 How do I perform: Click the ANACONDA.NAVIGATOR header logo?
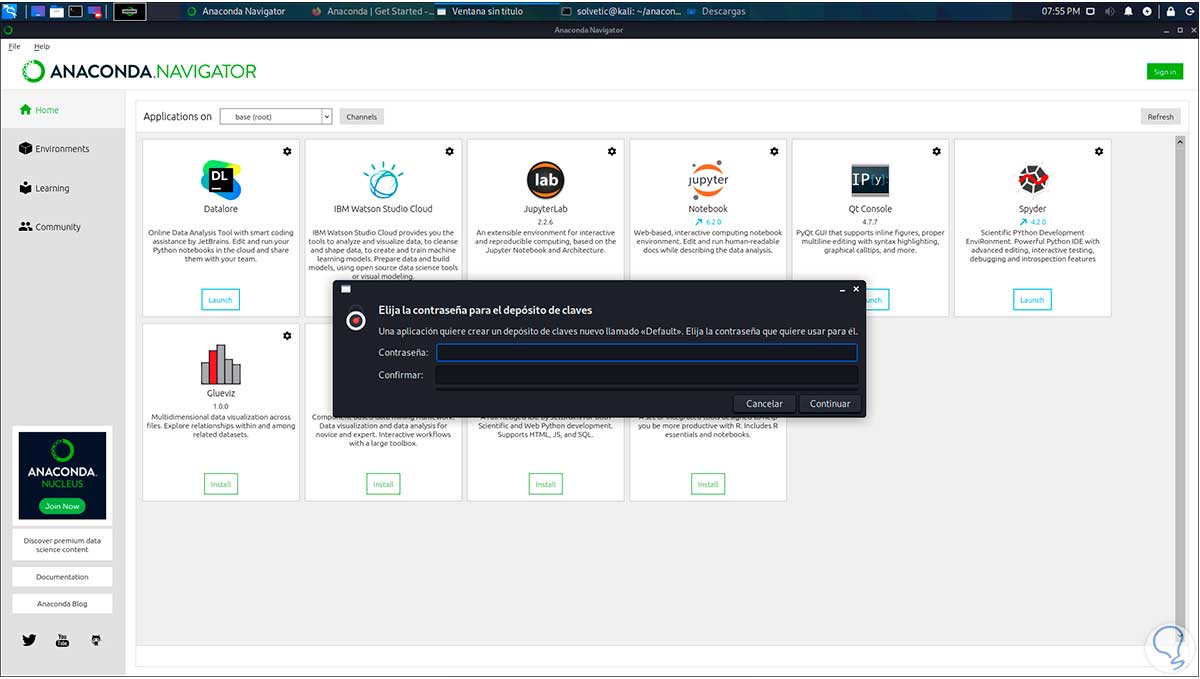tap(139, 72)
